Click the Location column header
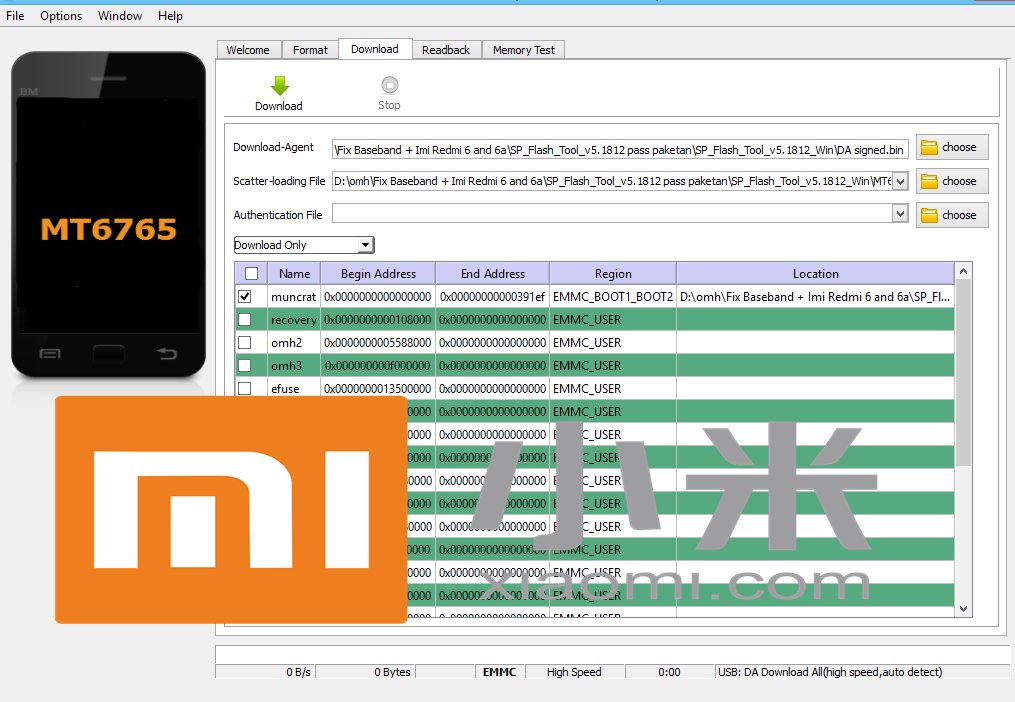 click(816, 273)
